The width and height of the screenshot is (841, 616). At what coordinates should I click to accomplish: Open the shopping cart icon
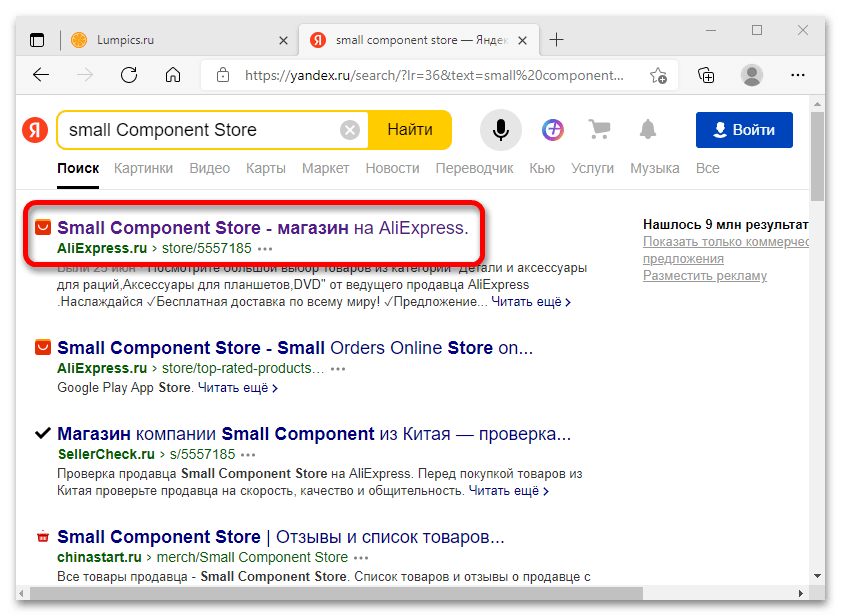[x=599, y=130]
